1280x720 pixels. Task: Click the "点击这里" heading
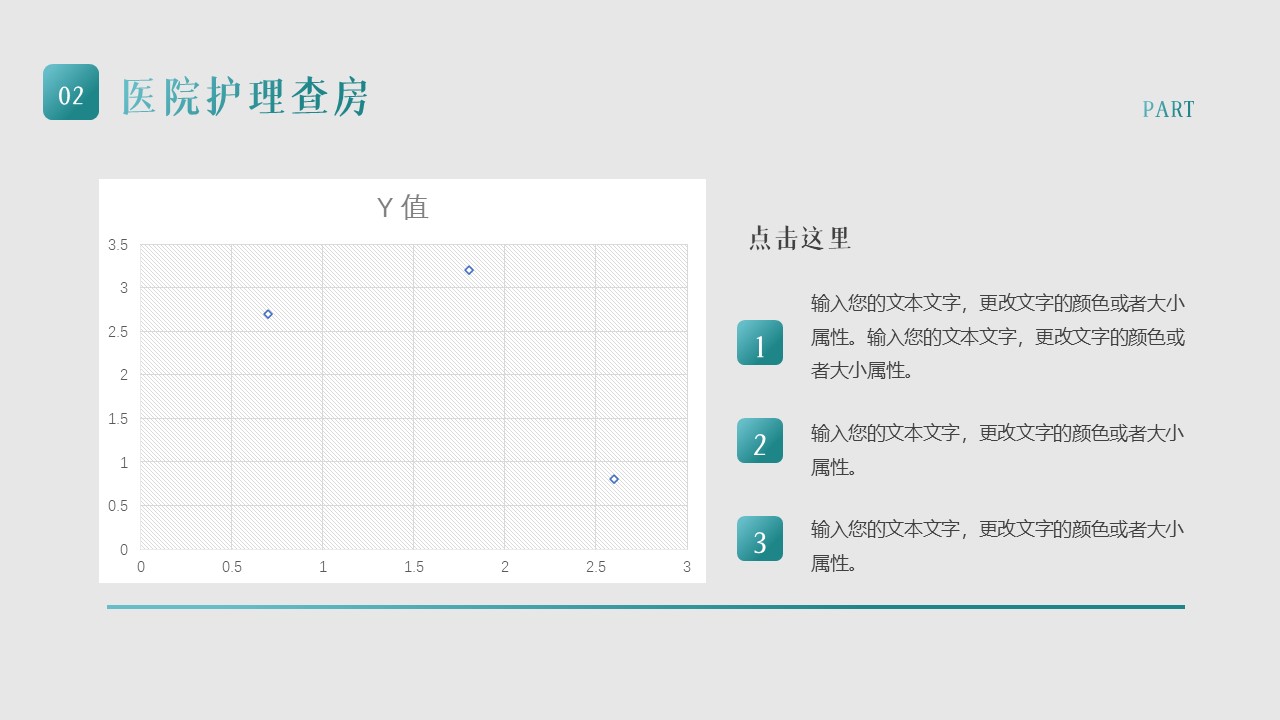coord(800,238)
